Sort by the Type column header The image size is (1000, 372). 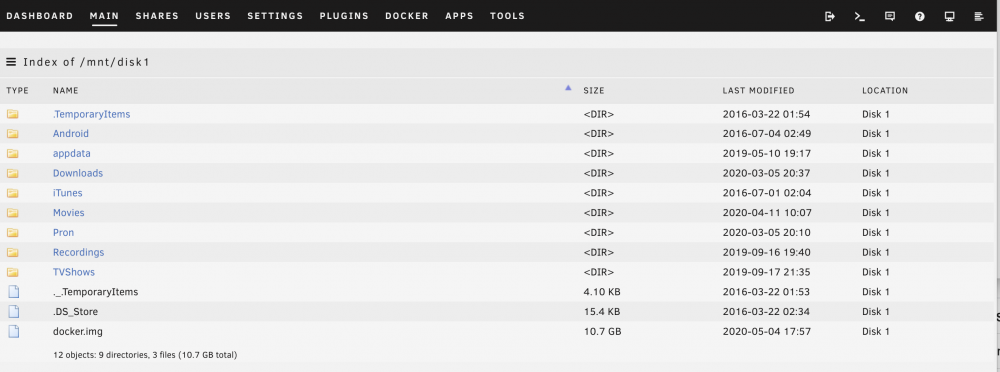coord(18,91)
